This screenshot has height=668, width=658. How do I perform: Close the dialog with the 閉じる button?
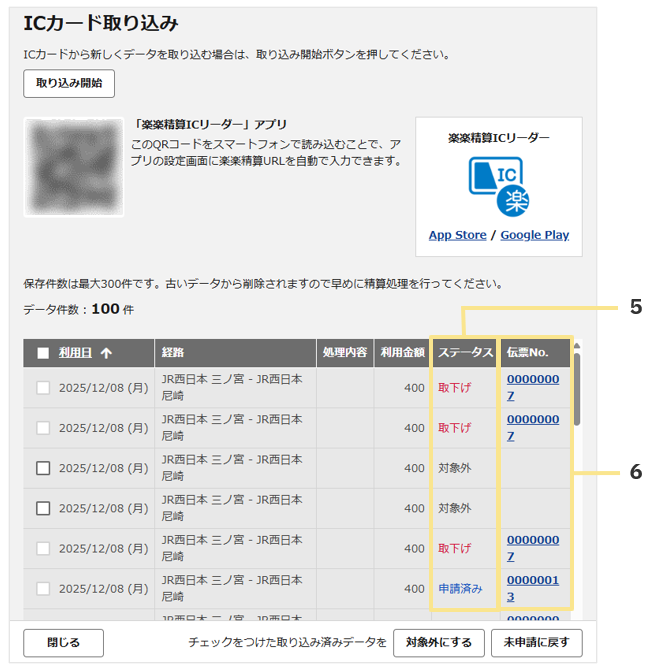pyautogui.click(x=63, y=643)
